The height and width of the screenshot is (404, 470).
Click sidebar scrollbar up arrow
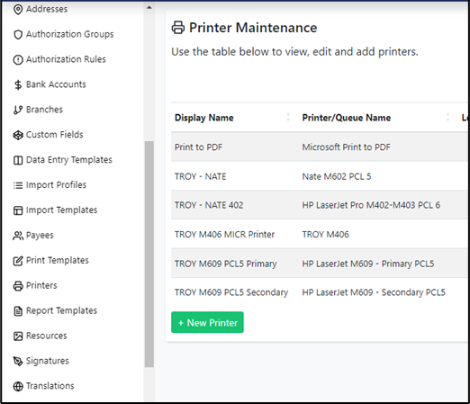[x=149, y=7]
